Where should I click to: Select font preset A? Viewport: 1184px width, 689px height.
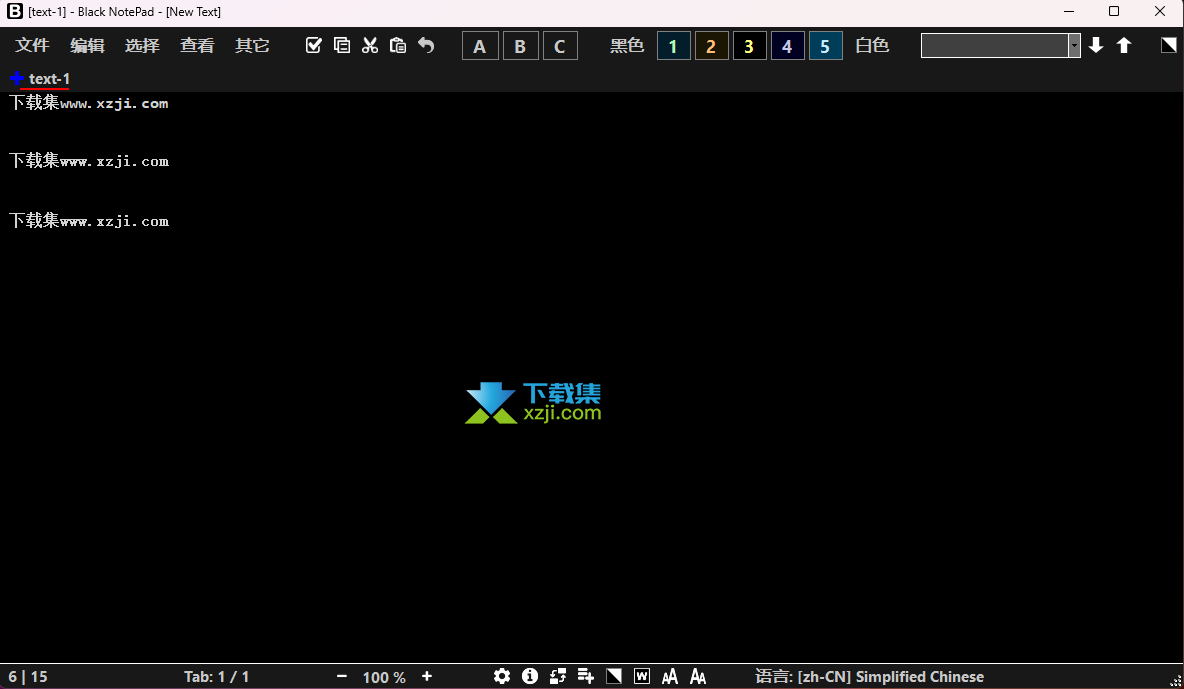coord(480,46)
